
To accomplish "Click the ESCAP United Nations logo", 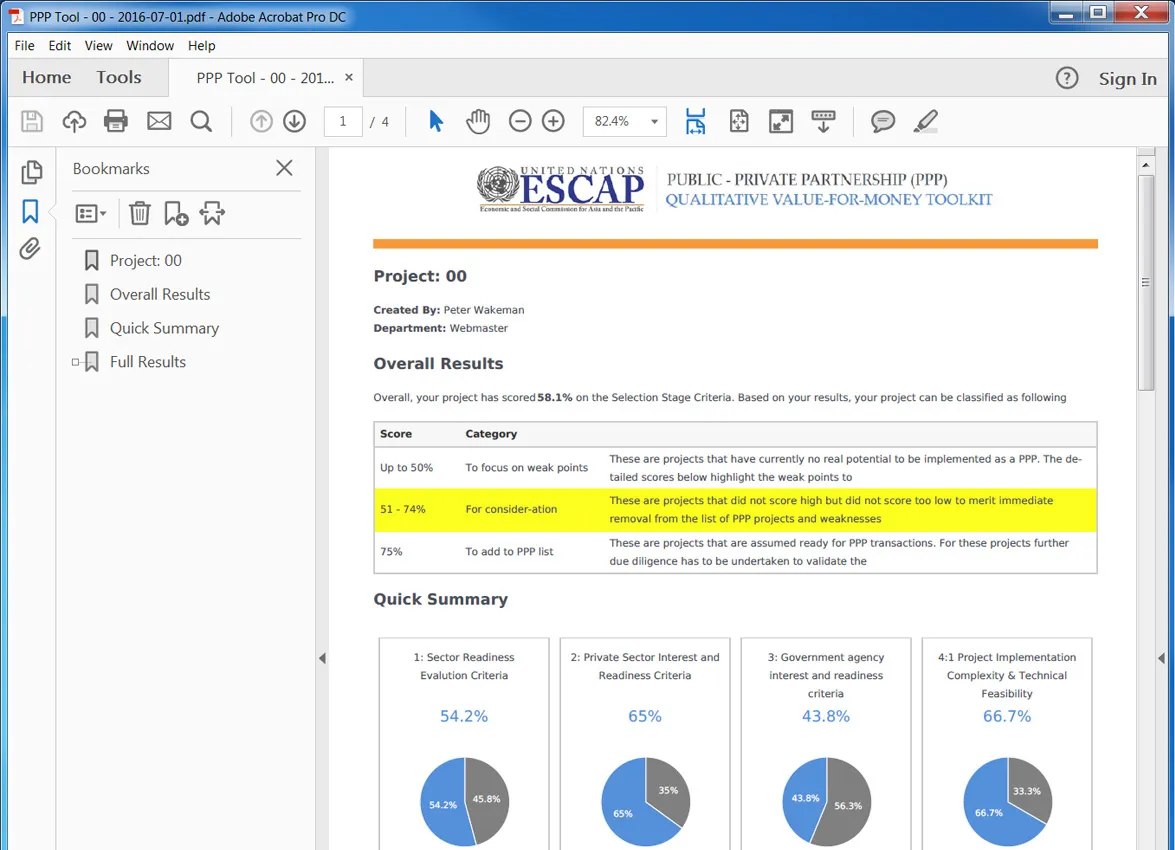I will (561, 189).
